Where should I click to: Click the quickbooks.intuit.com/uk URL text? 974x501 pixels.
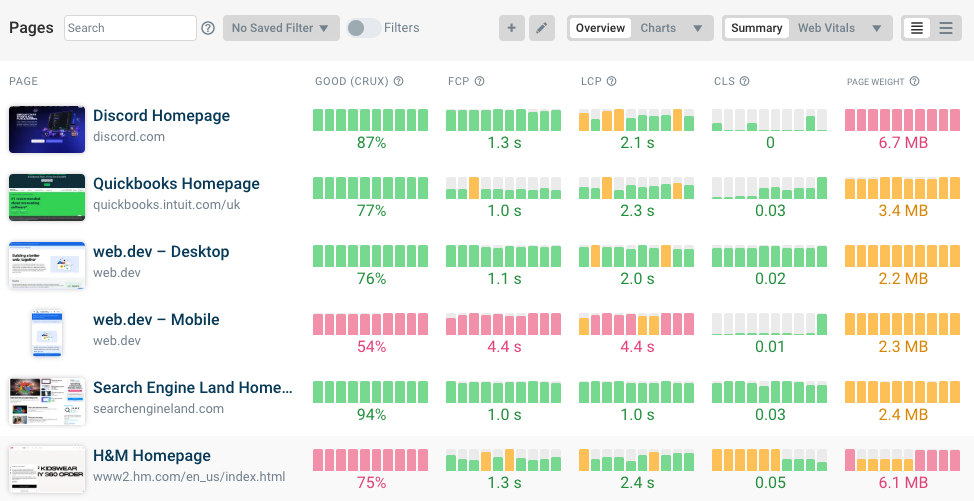tap(166, 205)
